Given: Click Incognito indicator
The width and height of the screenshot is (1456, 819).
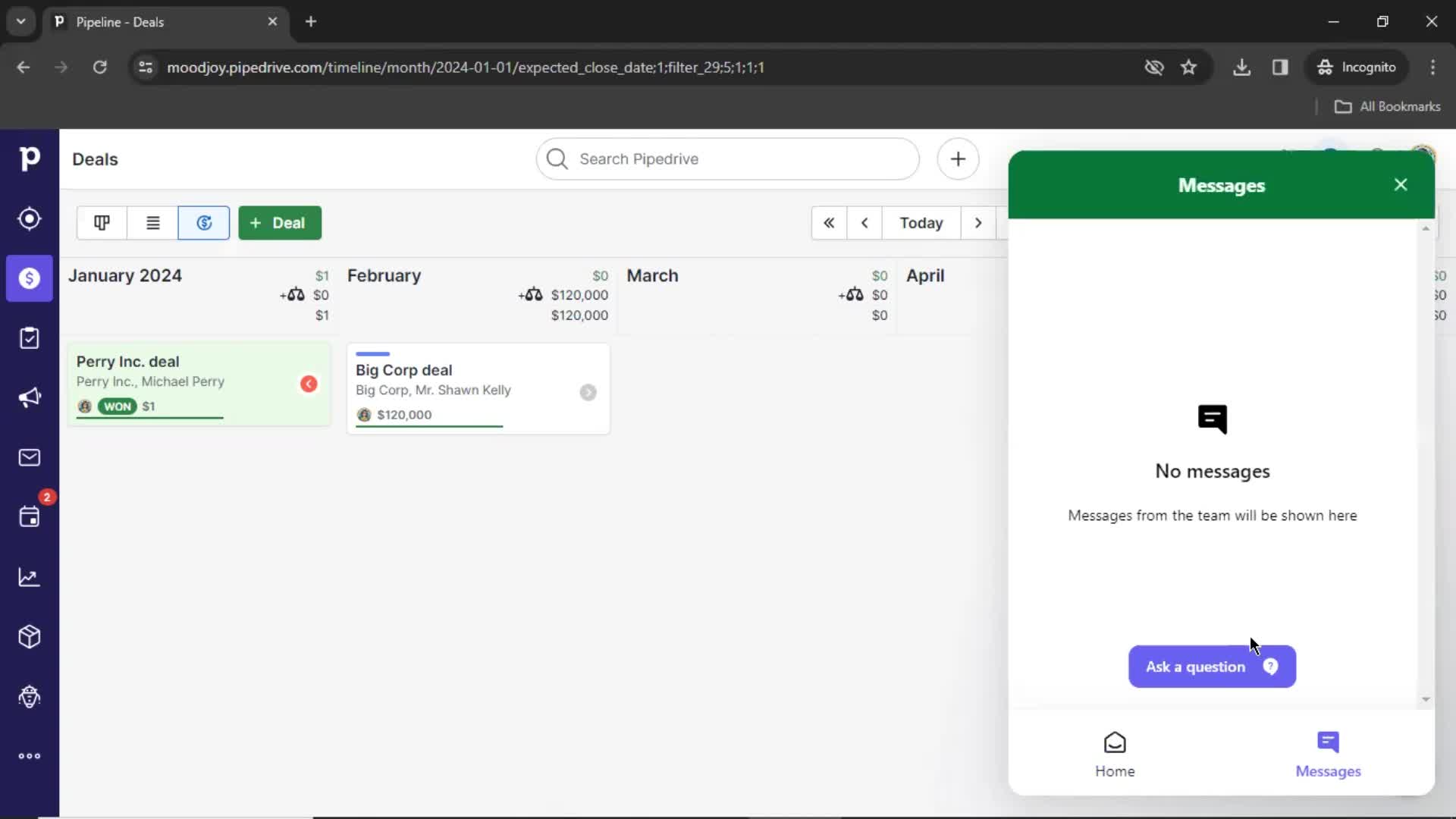Looking at the screenshot, I should tap(1357, 67).
